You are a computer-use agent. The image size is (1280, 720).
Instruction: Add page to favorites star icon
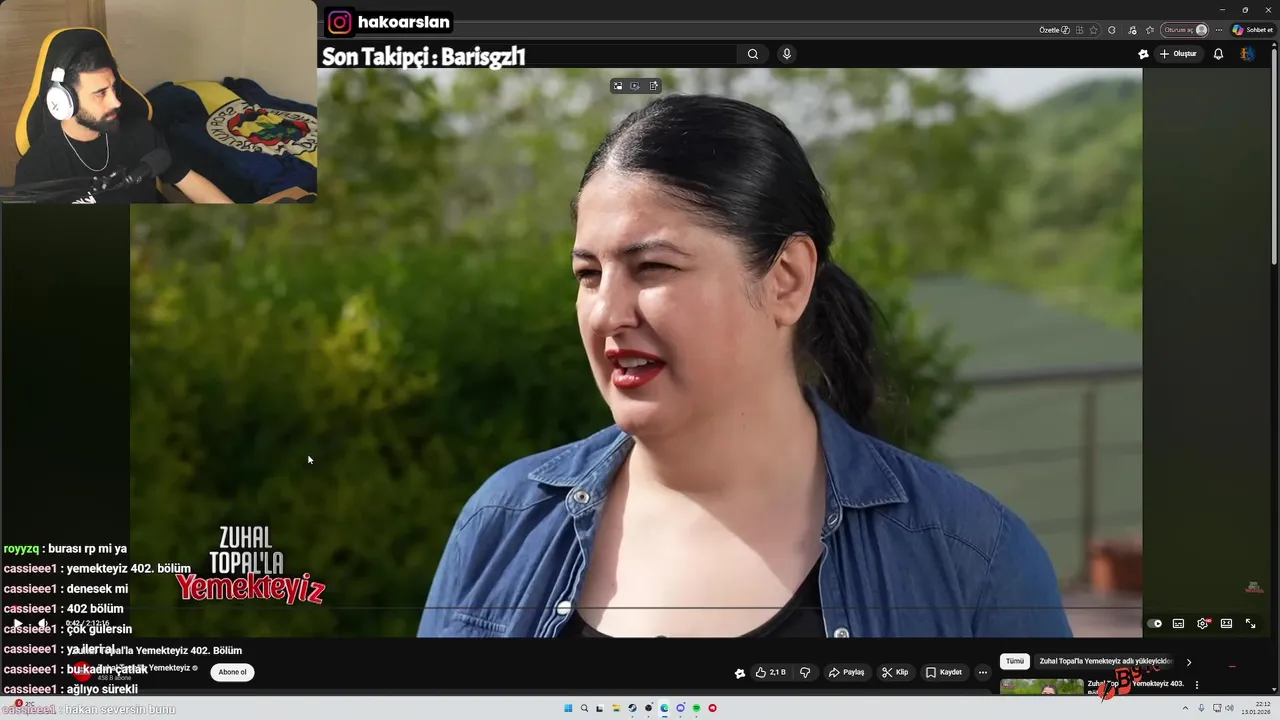[x=1093, y=30]
